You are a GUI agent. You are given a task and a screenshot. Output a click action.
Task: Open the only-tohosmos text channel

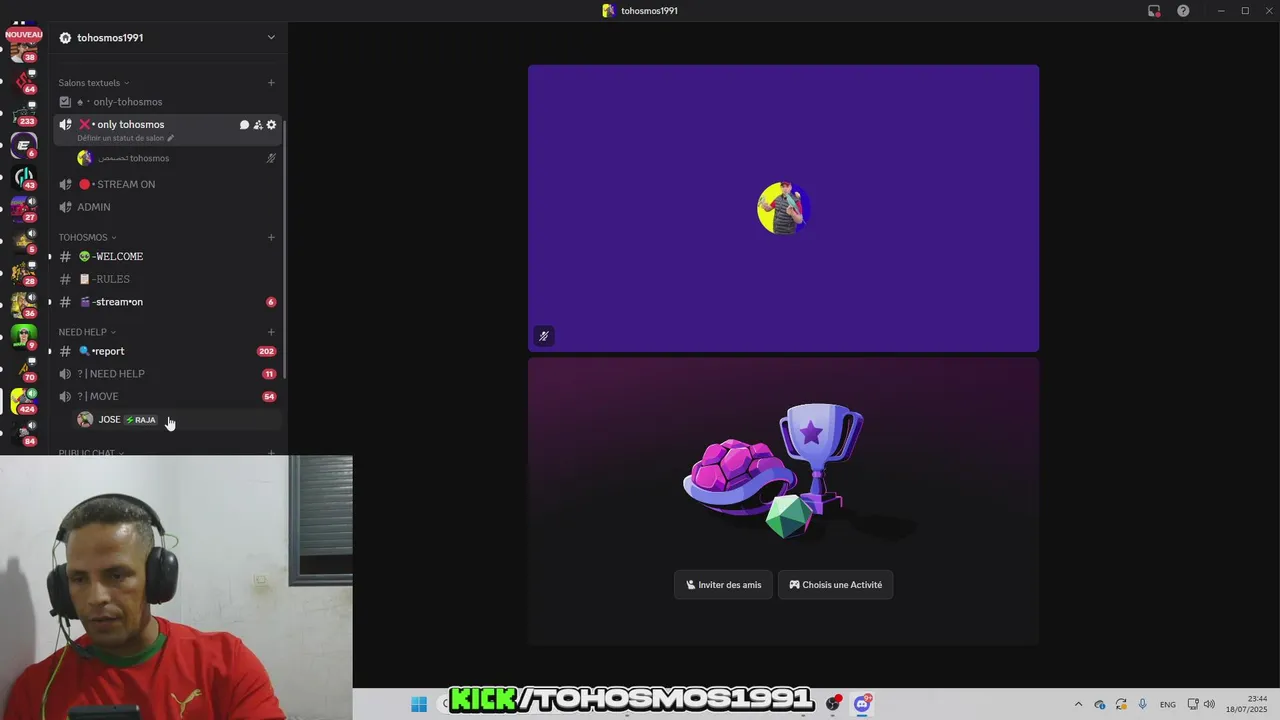point(168,102)
